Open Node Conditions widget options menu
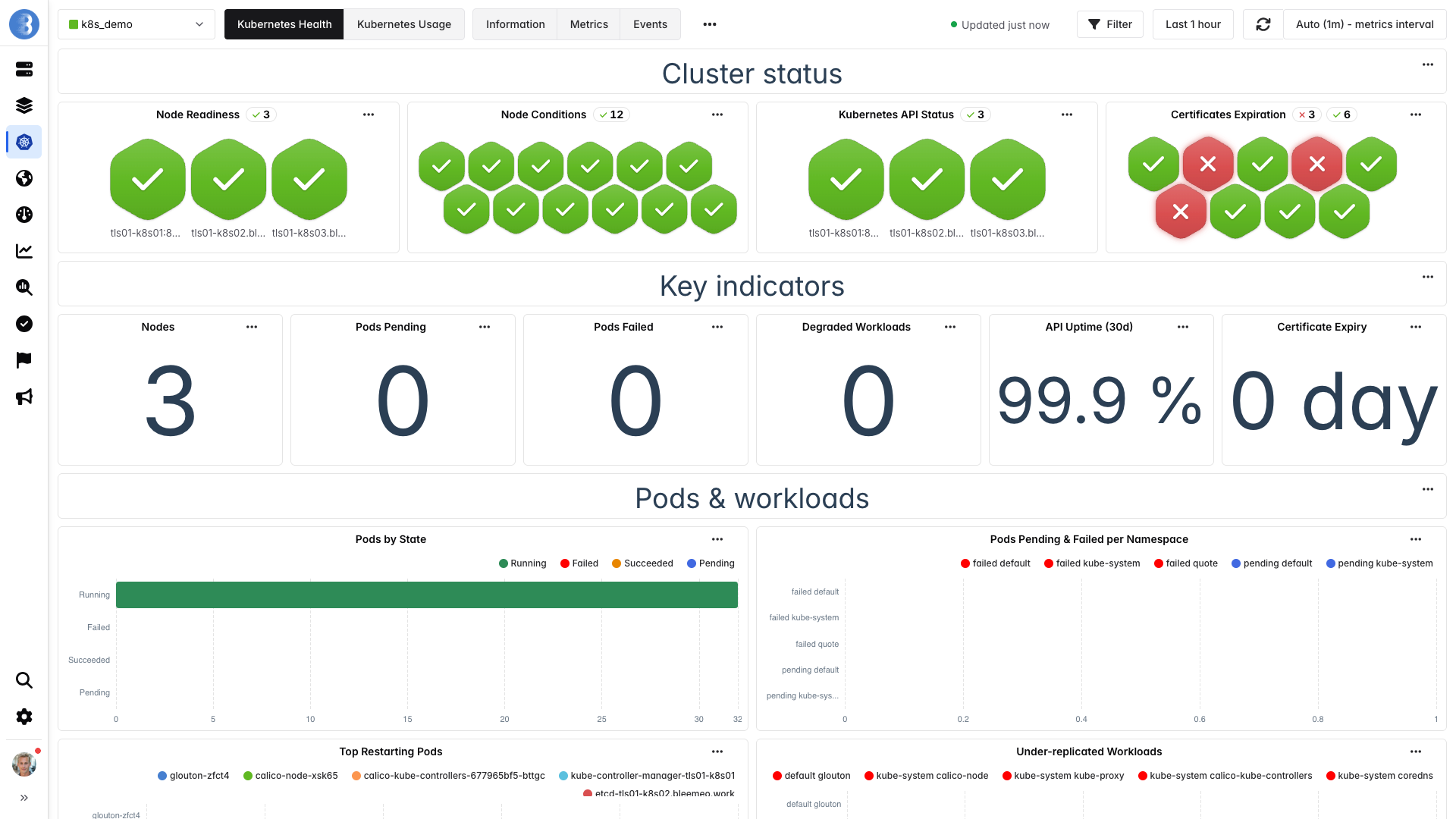Image resolution: width=1456 pixels, height=819 pixels. [x=717, y=115]
